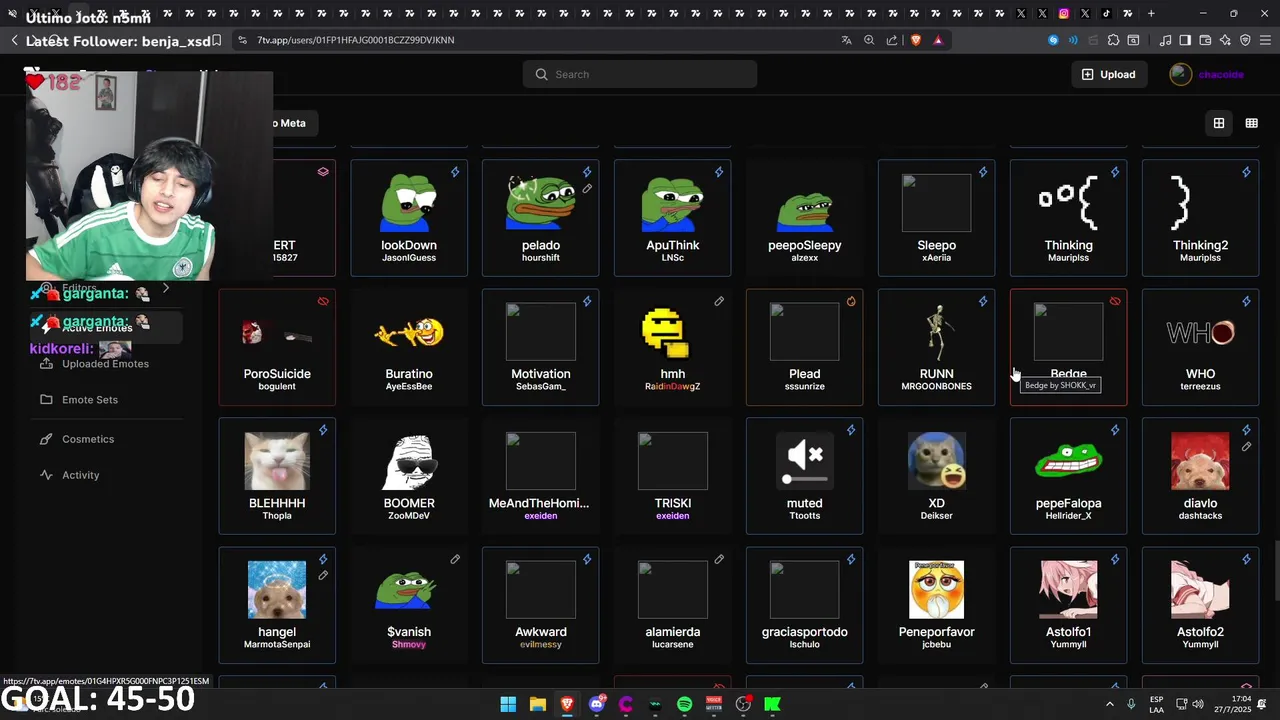Open File Explorer from the taskbar
Viewport: 1280px width, 720px height.
pos(538,704)
